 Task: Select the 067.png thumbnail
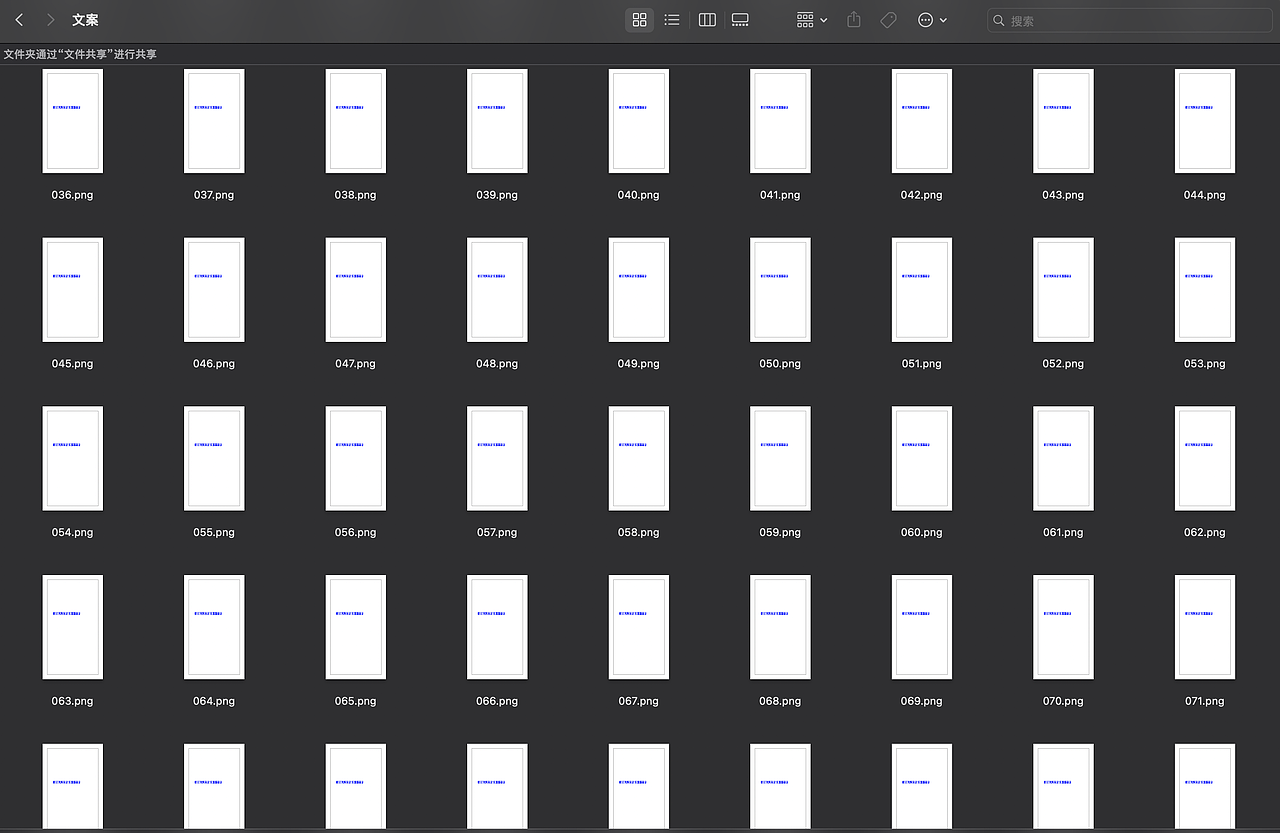click(x=638, y=627)
